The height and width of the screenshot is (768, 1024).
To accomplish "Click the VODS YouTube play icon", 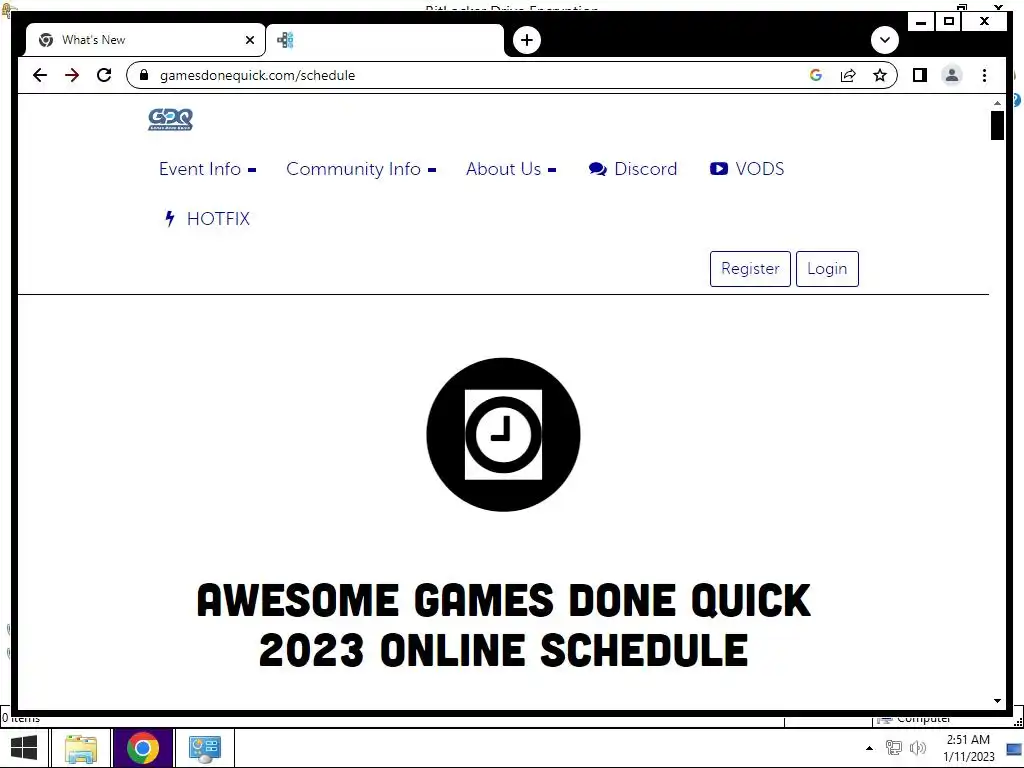I will [718, 168].
